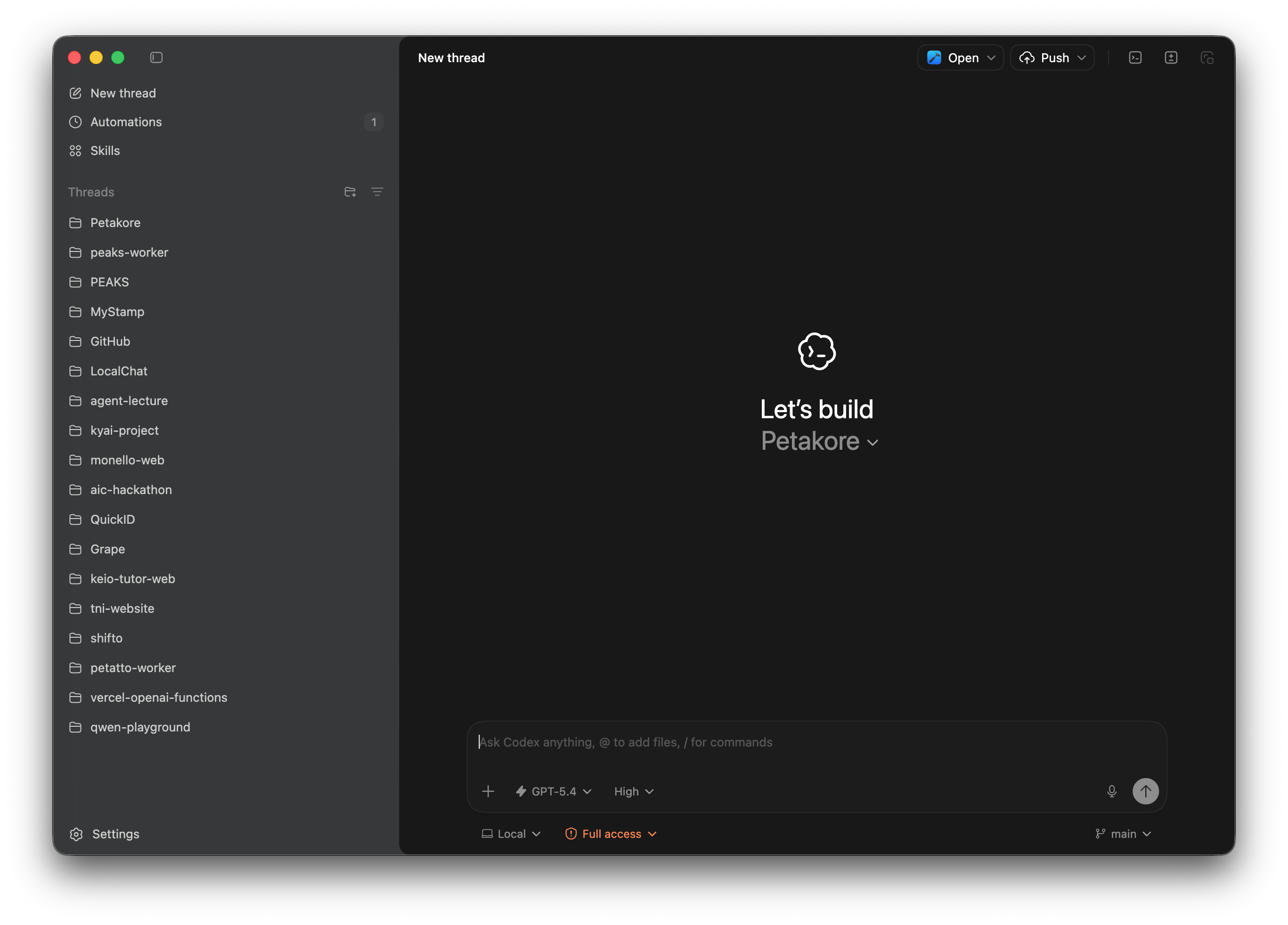Image resolution: width=1288 pixels, height=925 pixels.
Task: Open Threads filter options icon
Action: pos(377,192)
